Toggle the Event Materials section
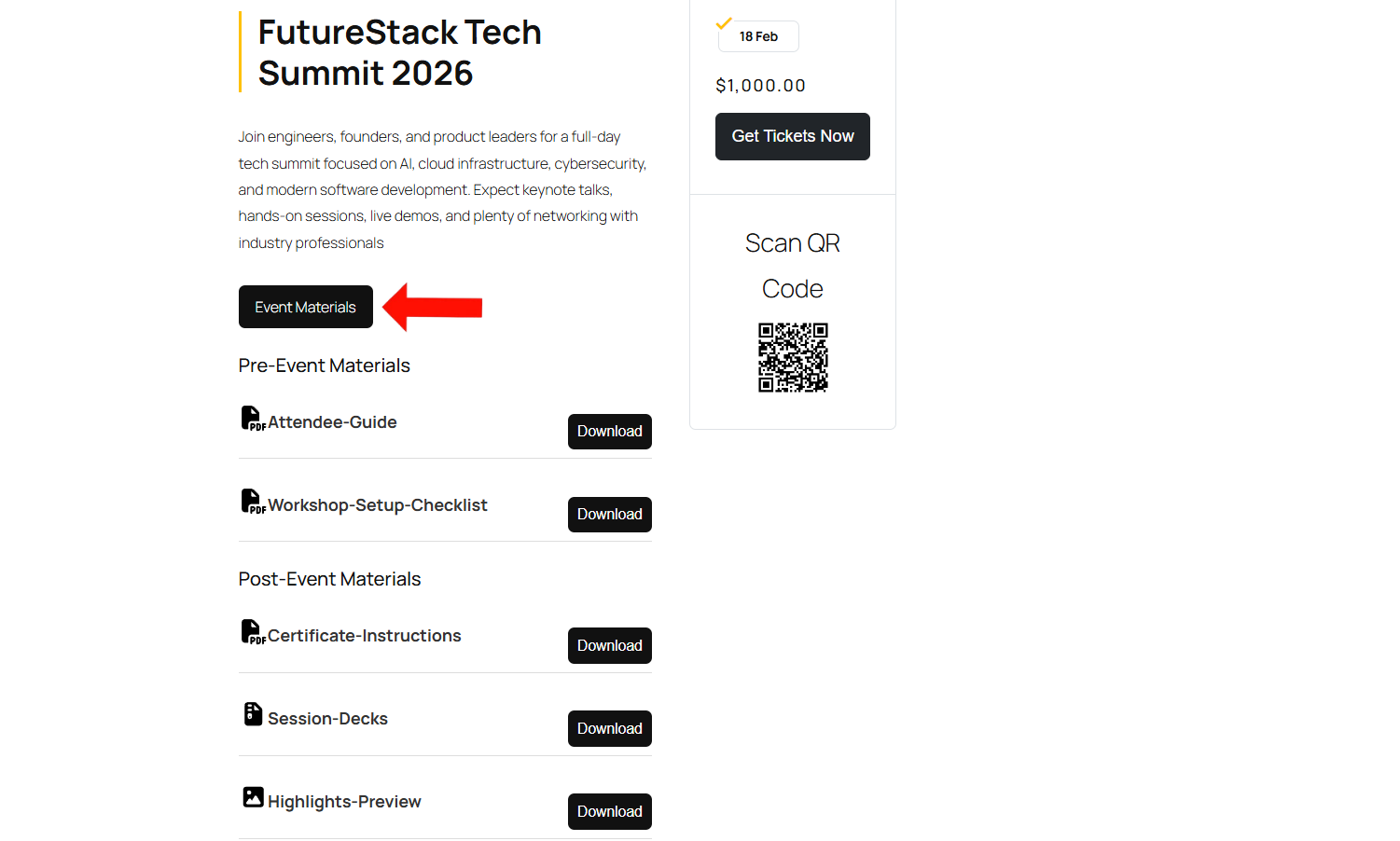The image size is (1400, 841). [x=306, y=307]
